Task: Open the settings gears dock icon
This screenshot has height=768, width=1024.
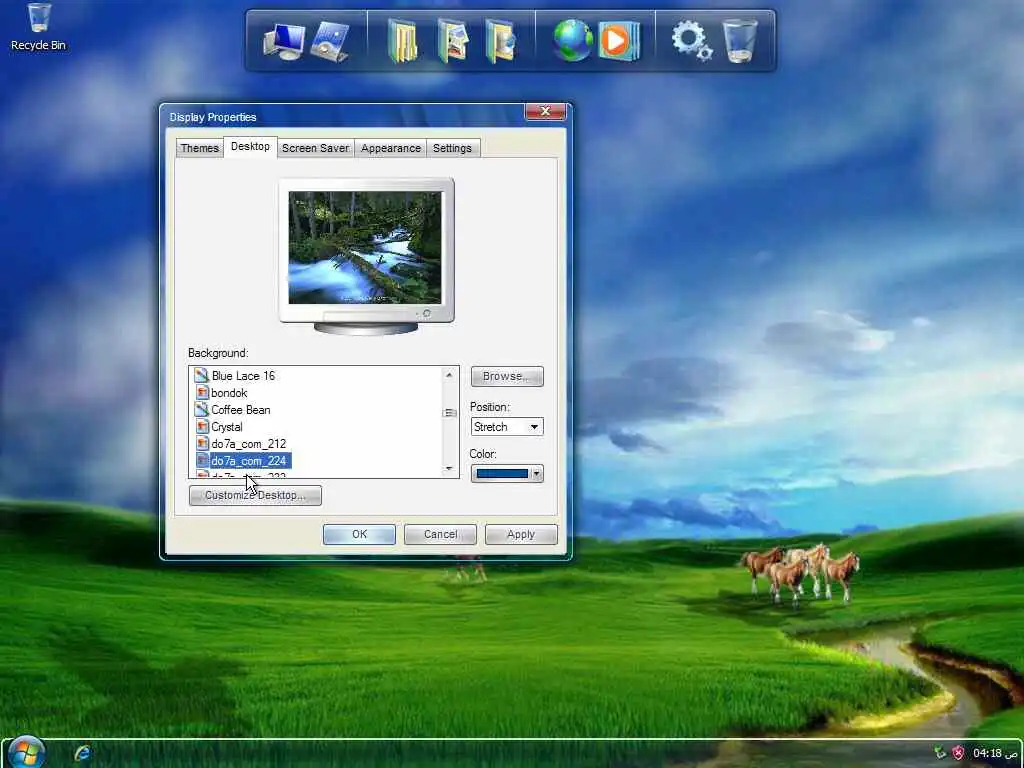Action: click(x=692, y=40)
